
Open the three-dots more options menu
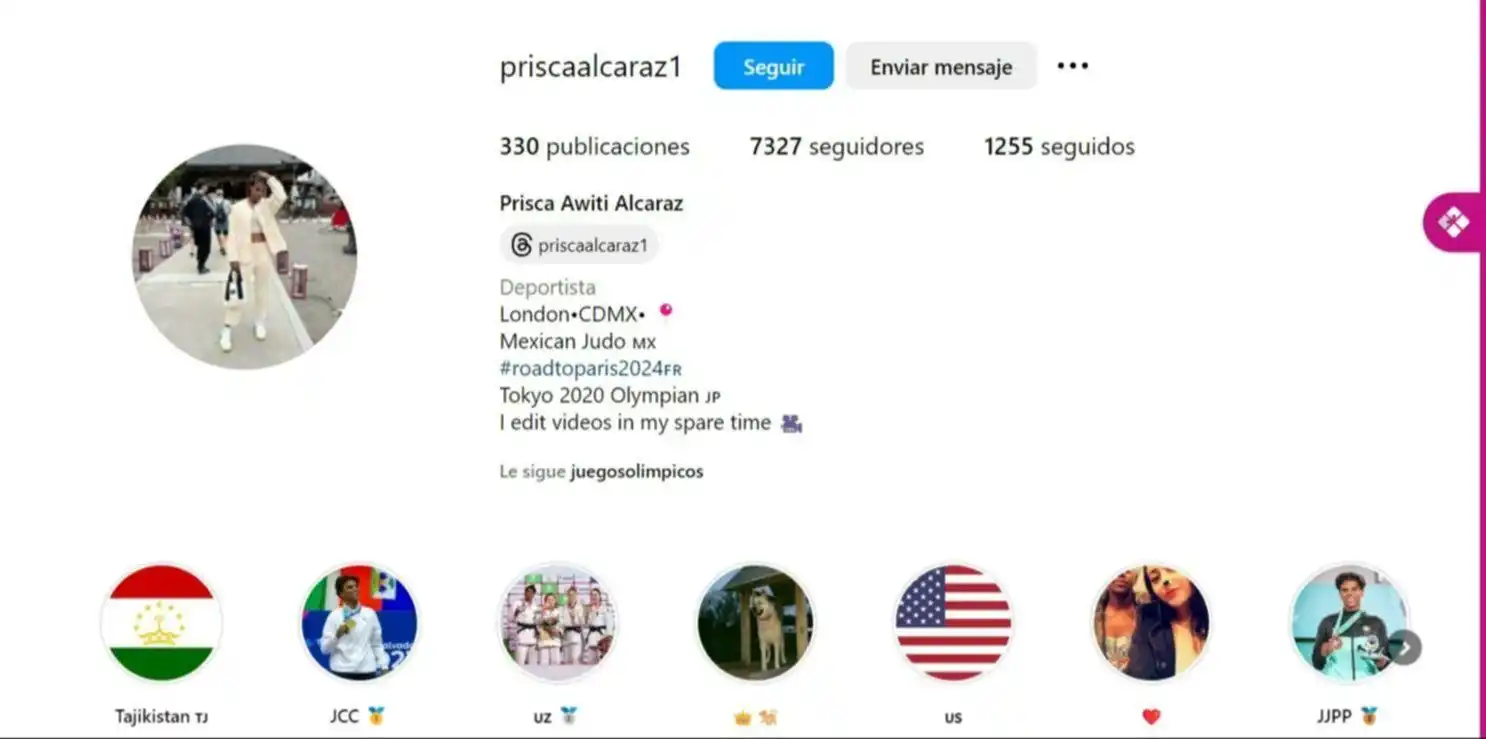click(1072, 66)
